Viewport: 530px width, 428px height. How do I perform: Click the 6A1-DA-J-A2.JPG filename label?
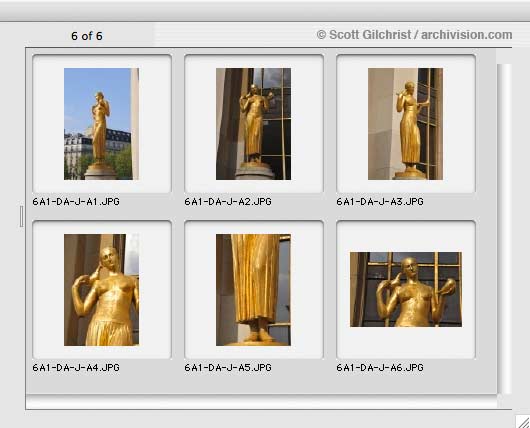[x=228, y=202]
